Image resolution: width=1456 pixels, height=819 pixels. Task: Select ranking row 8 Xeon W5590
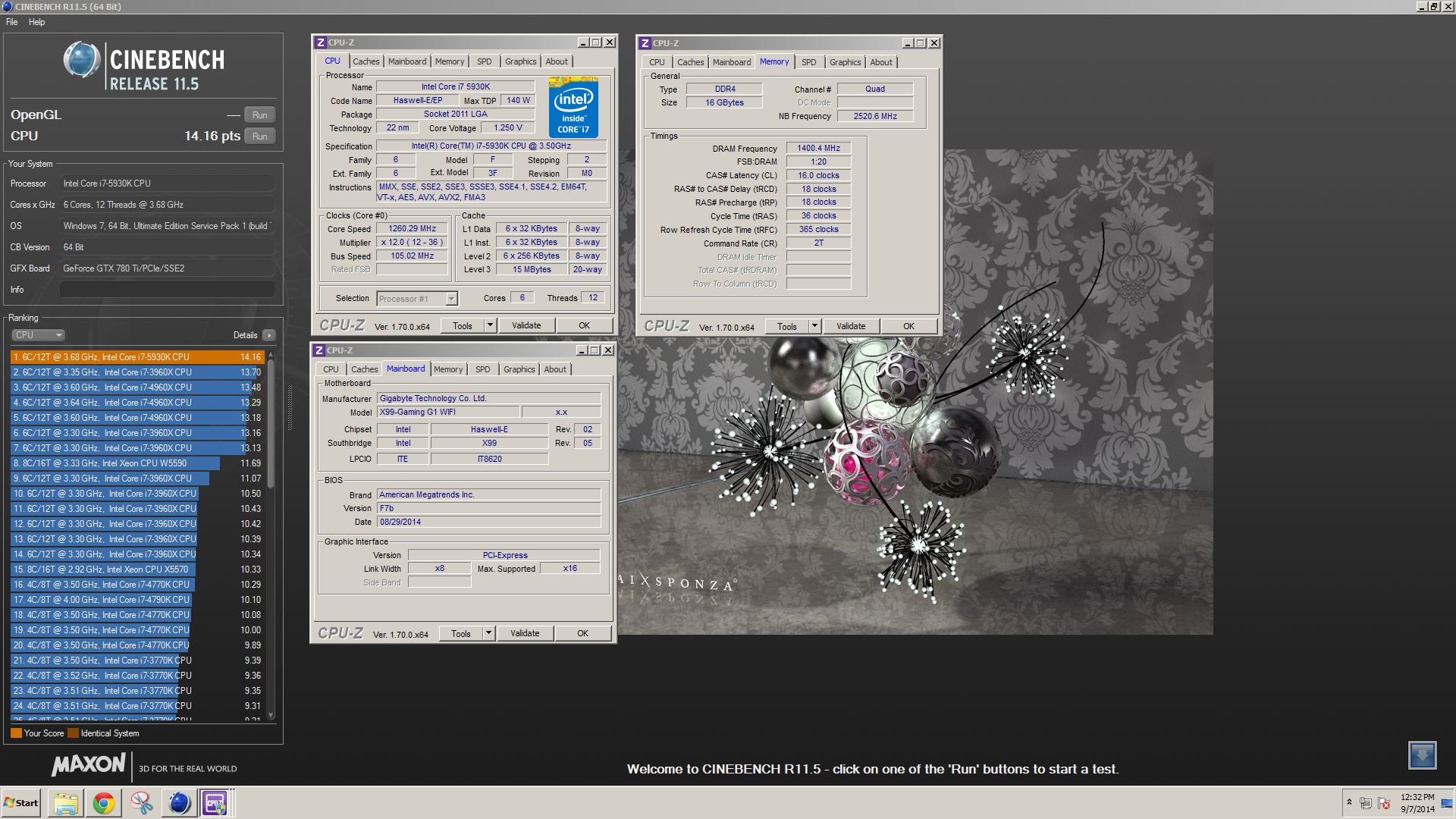coord(137,463)
